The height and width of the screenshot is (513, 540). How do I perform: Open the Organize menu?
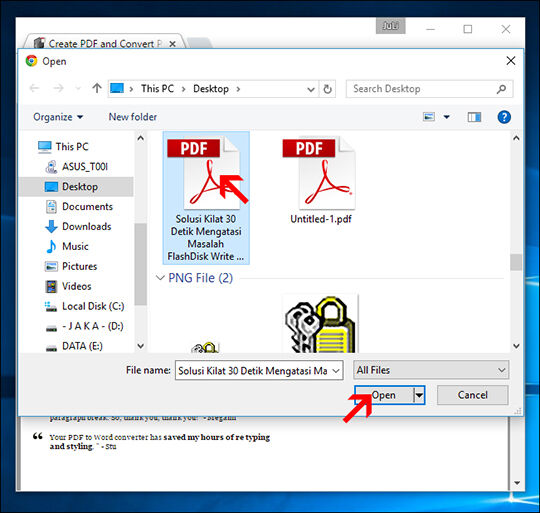click(x=58, y=117)
